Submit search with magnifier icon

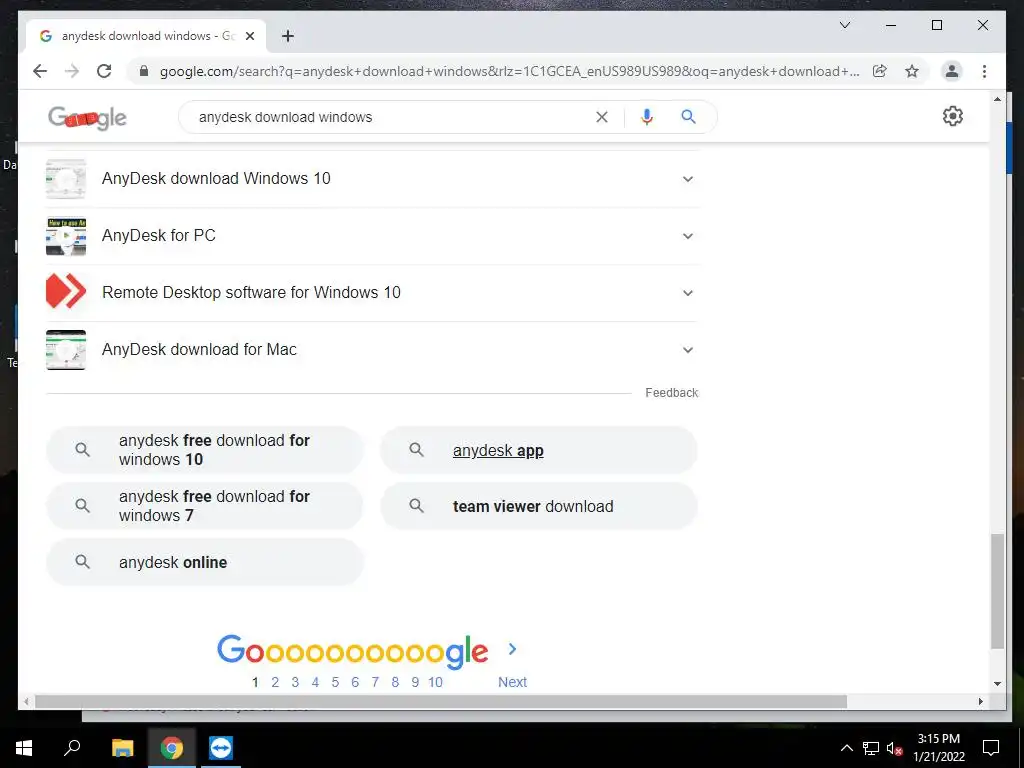coord(688,117)
